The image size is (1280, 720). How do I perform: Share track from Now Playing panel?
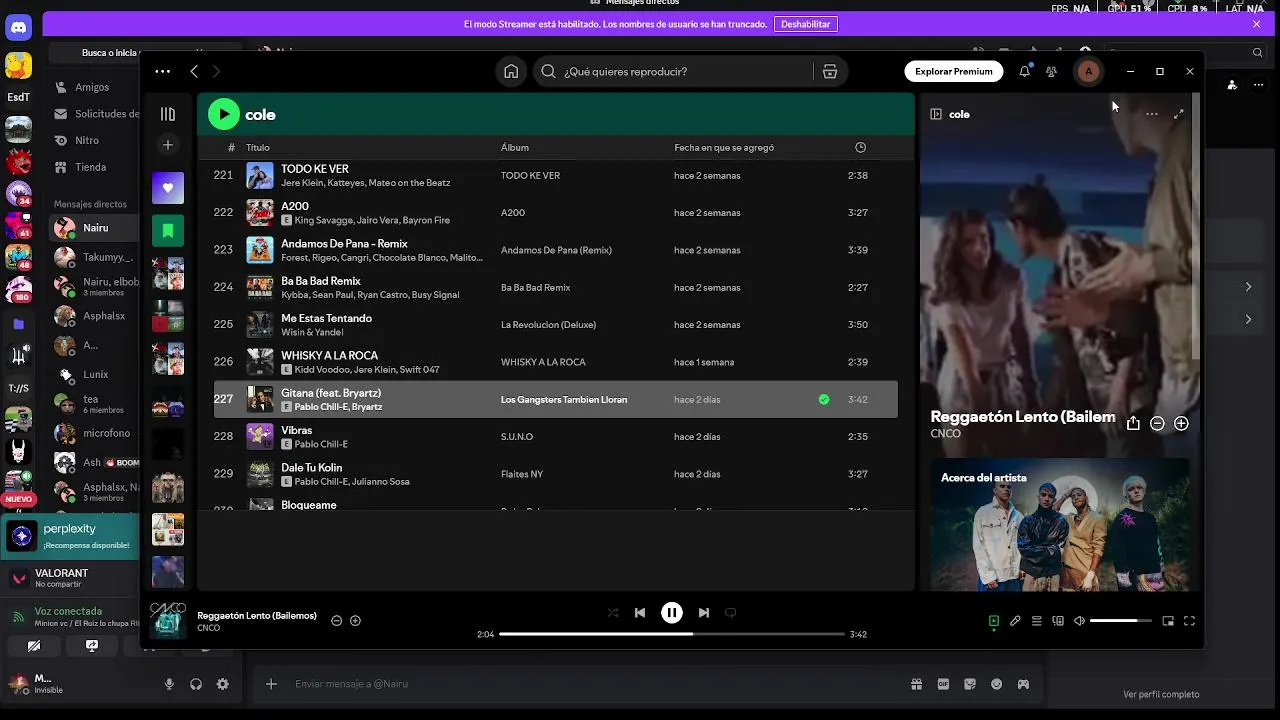pos(1133,423)
